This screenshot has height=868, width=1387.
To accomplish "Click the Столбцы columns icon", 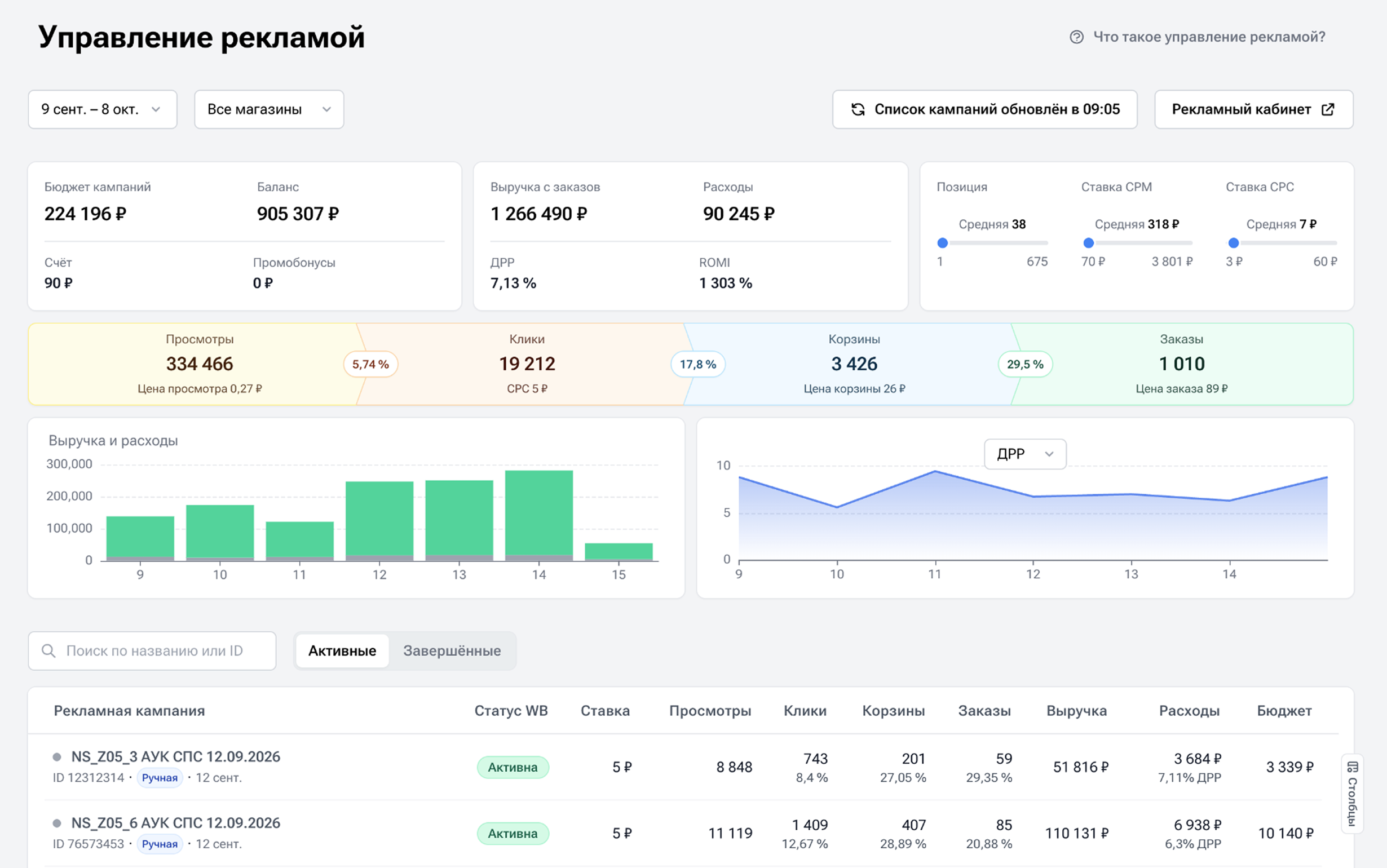I will click(1353, 767).
